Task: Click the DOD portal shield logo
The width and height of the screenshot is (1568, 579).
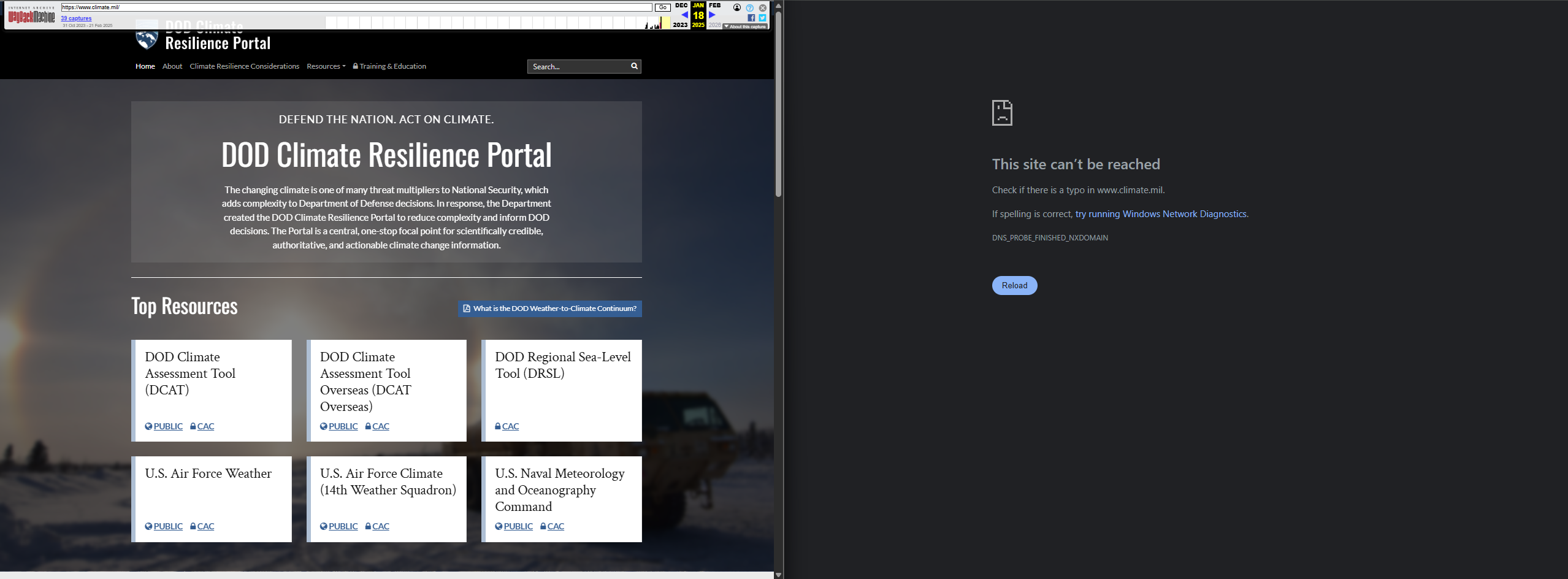Action: tap(147, 39)
